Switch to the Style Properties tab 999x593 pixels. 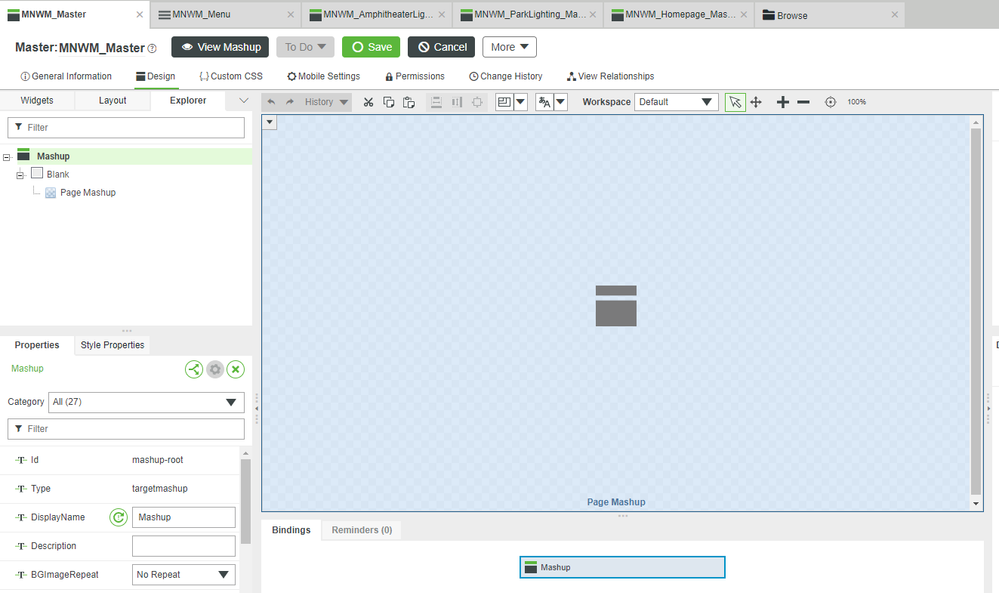click(112, 344)
